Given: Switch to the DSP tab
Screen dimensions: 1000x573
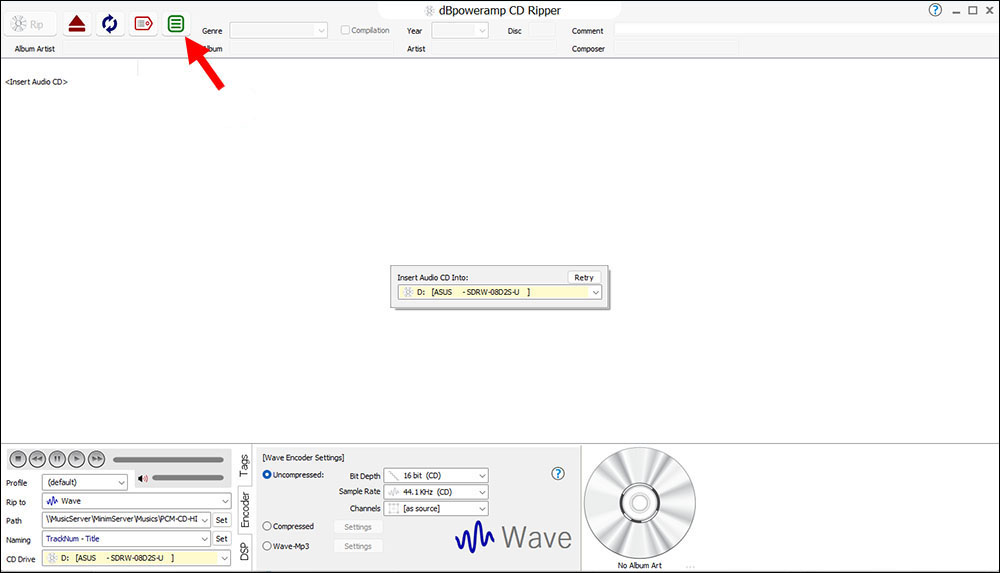Looking at the screenshot, I should click(x=244, y=549).
